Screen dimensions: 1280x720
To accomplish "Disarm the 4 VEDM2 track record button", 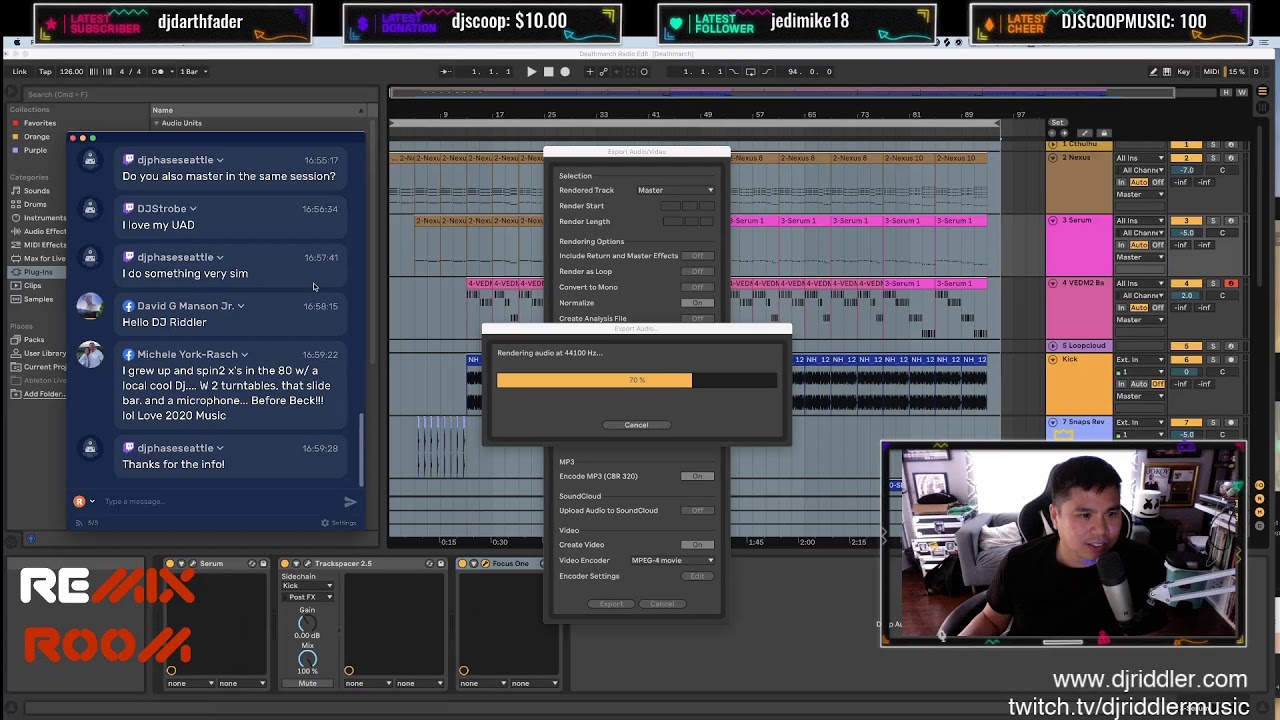I will click(x=1231, y=284).
